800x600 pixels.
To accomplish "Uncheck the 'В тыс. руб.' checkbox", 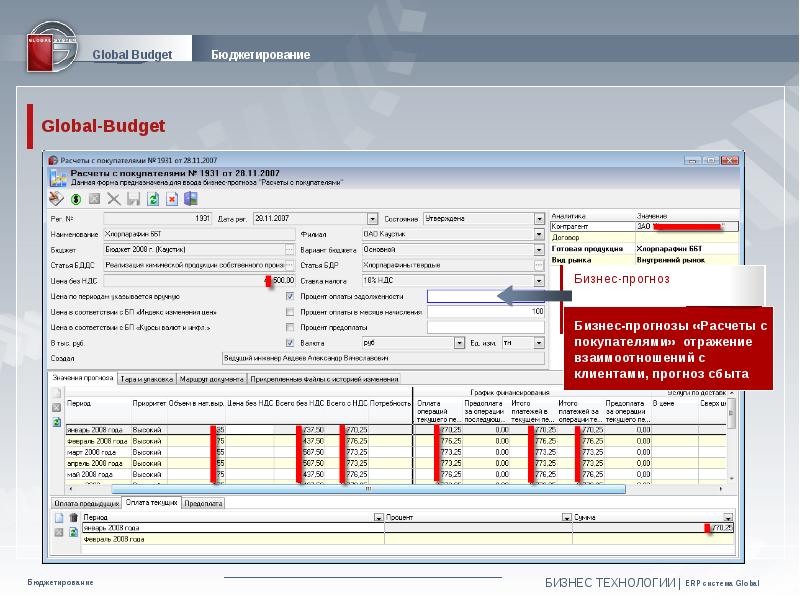I will [290, 342].
